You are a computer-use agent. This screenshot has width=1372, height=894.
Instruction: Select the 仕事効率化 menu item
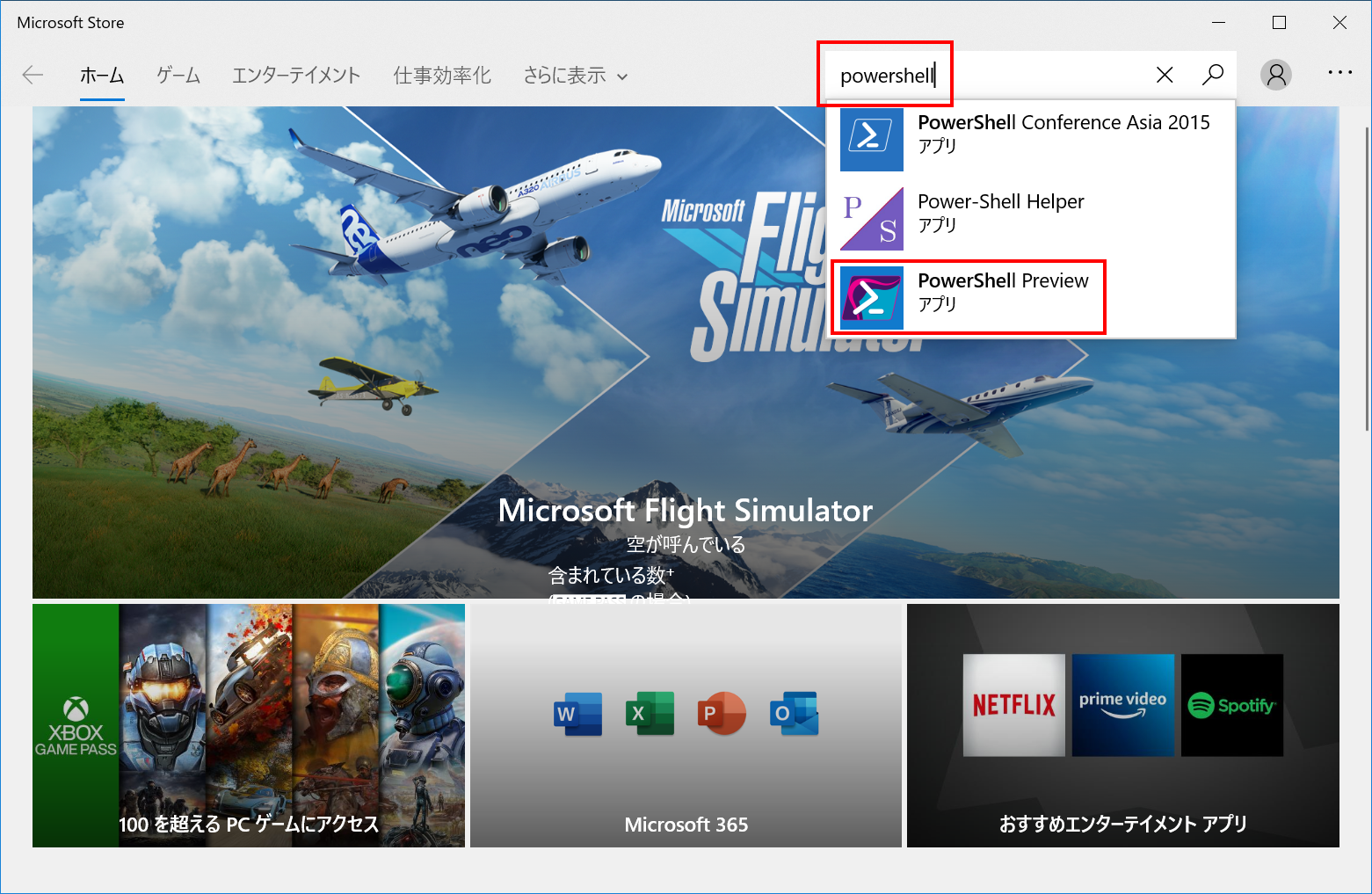pyautogui.click(x=442, y=76)
